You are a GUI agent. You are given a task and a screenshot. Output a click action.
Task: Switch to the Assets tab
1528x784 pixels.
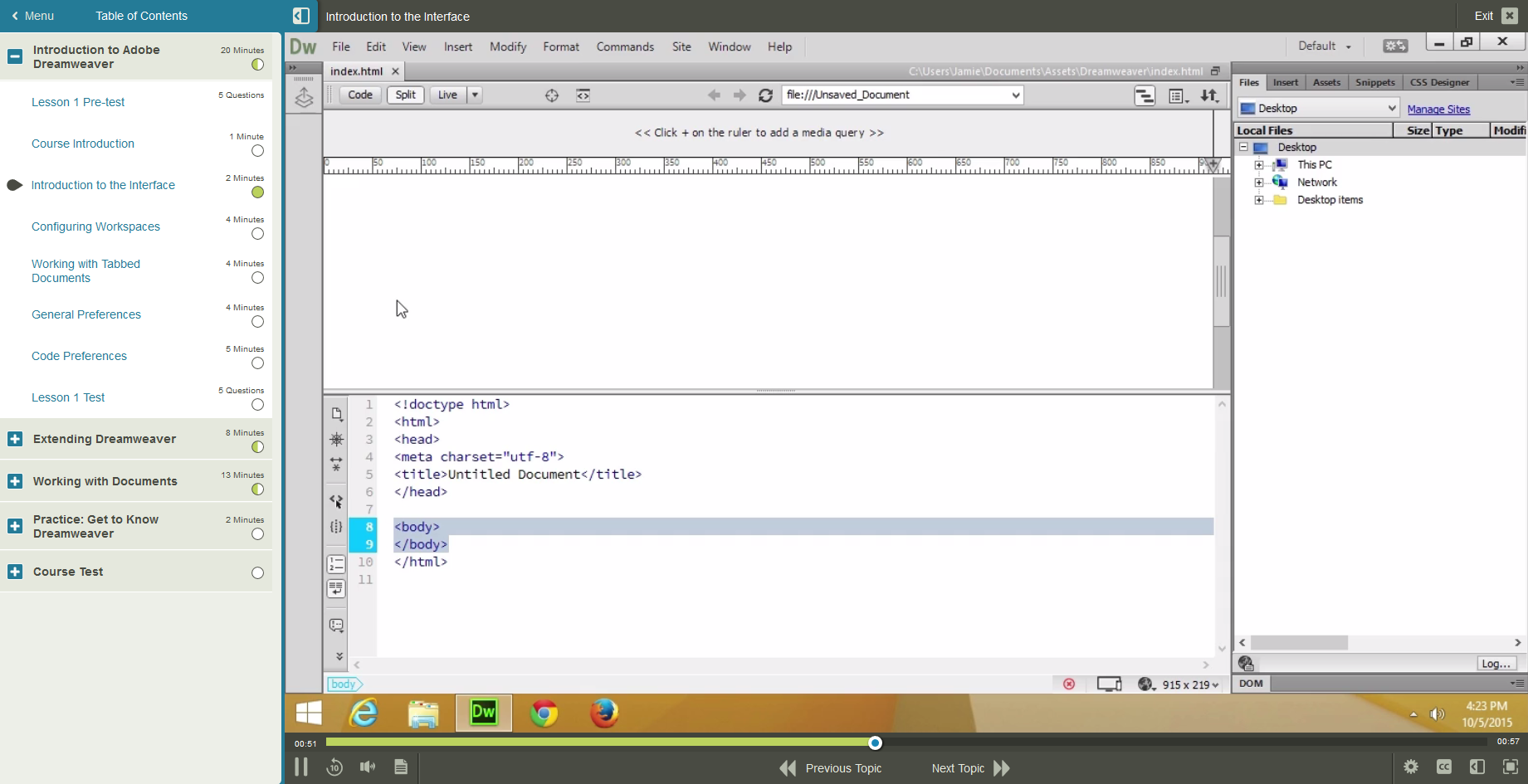tap(1326, 82)
